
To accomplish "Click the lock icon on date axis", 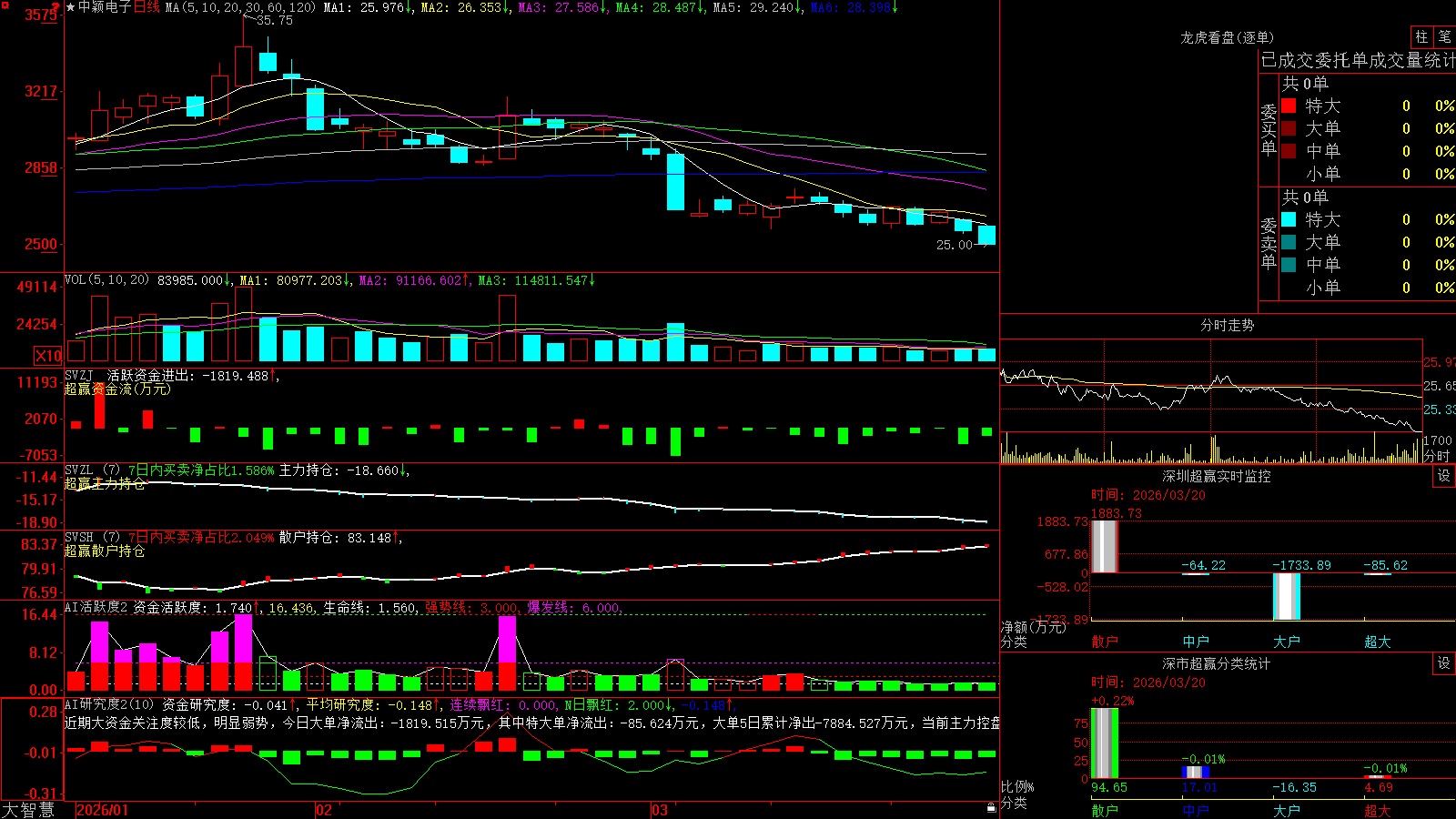I will pyautogui.click(x=992, y=808).
